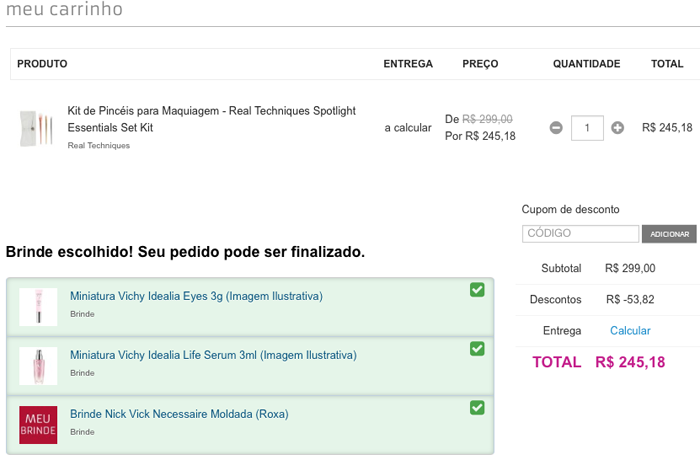Click the Vichy Idealia Eyes thumbnail image
The width and height of the screenshot is (700, 460).
pos(38,307)
